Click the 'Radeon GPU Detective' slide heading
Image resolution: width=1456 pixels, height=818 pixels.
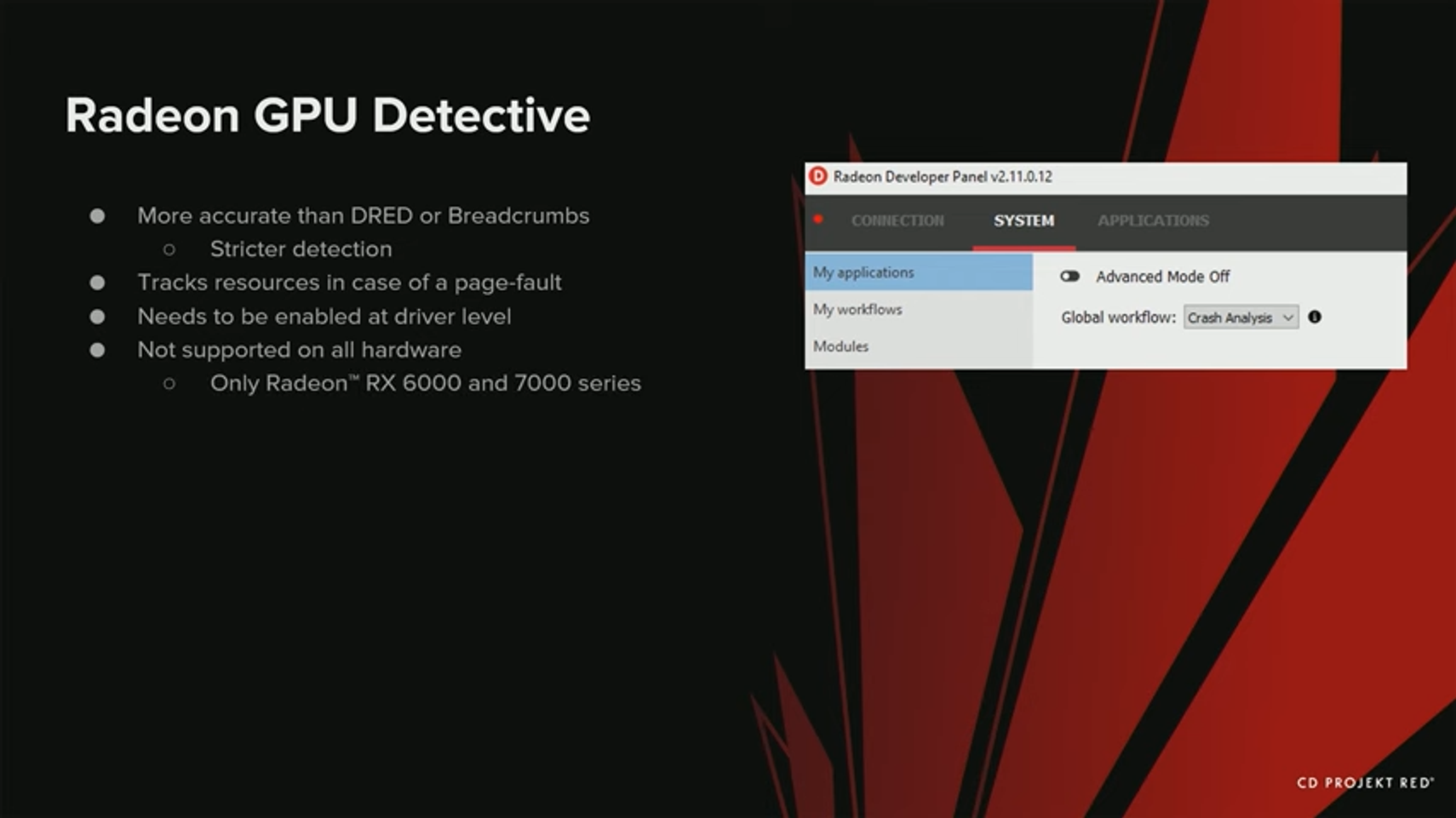pos(328,115)
